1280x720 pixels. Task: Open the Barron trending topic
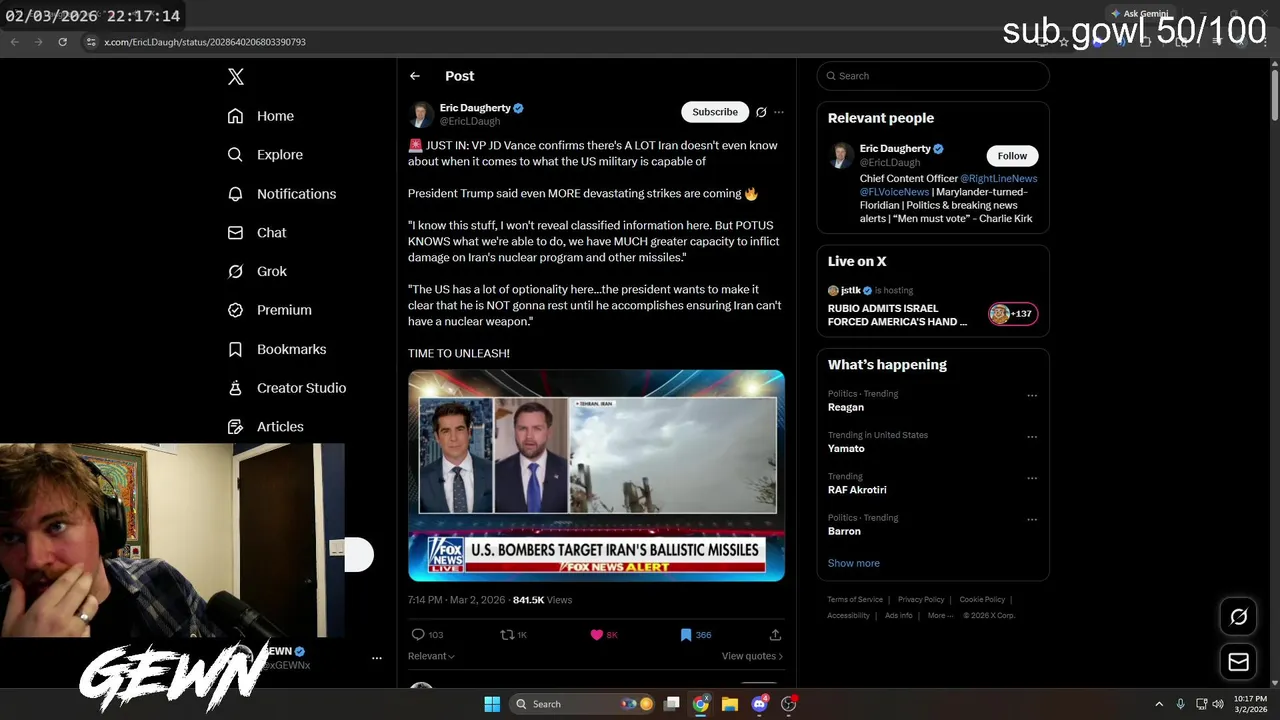click(x=844, y=531)
